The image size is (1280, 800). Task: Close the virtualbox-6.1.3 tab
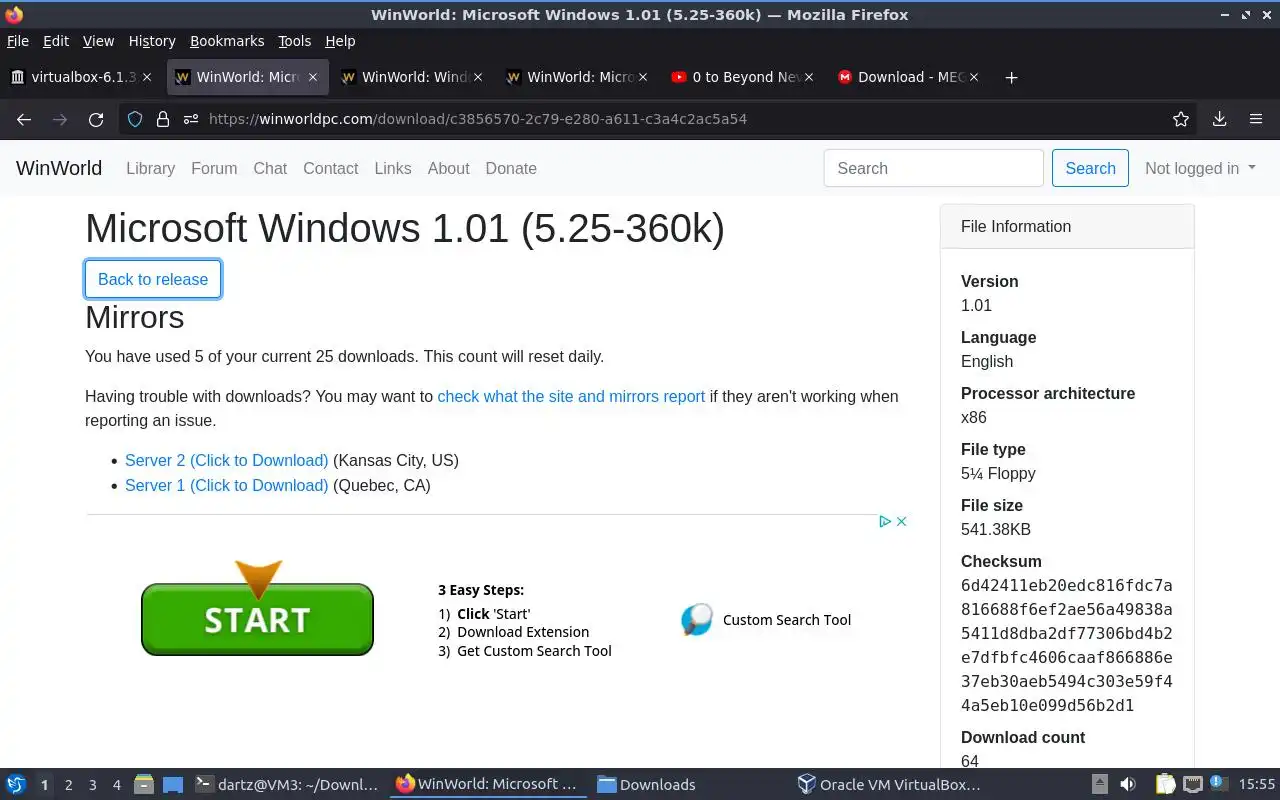147,77
